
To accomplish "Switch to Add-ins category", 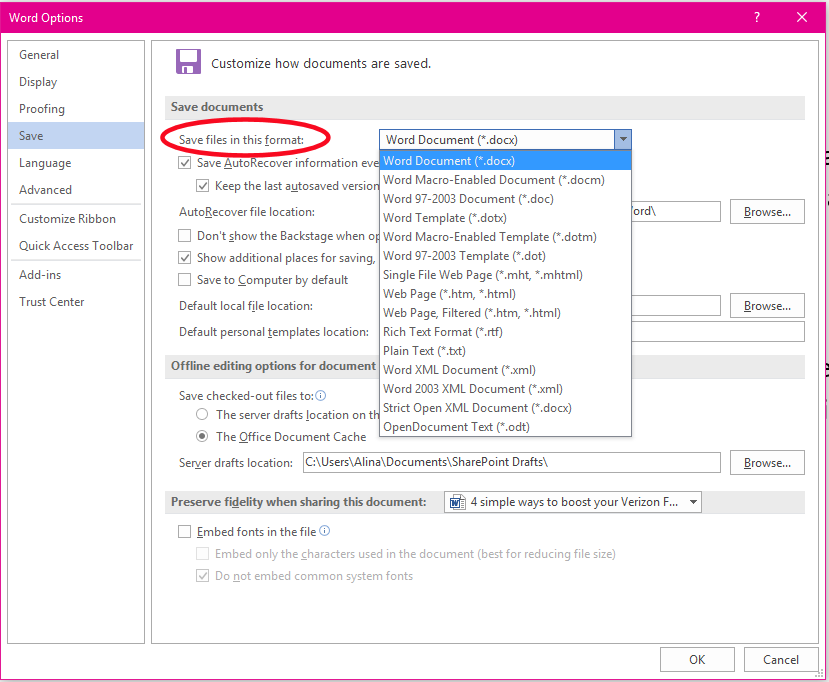I will click(x=76, y=274).
